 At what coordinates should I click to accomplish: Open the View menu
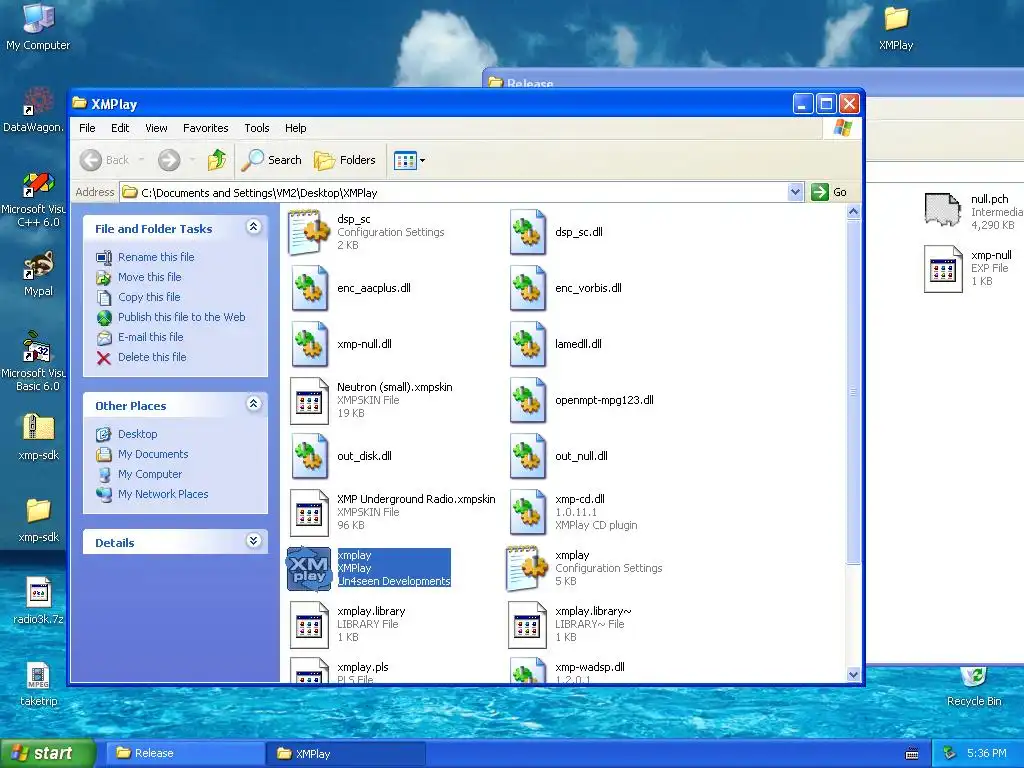(156, 128)
